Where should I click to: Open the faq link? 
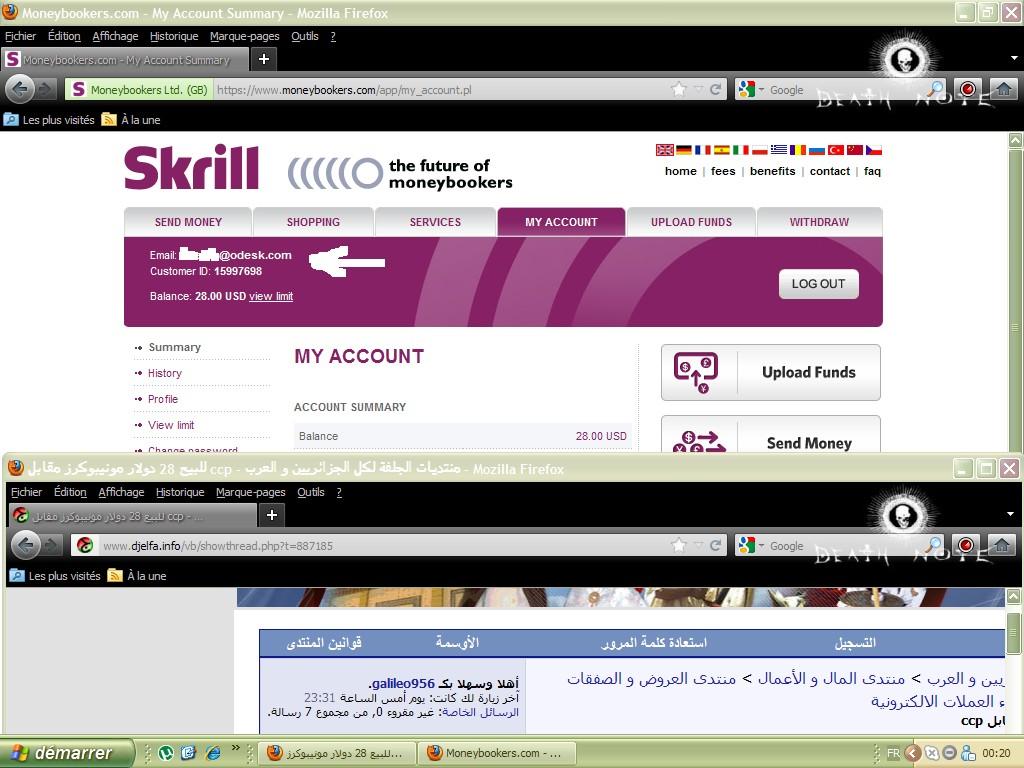(x=872, y=171)
